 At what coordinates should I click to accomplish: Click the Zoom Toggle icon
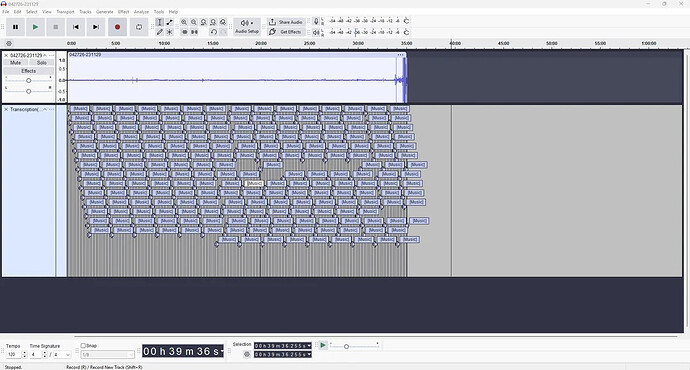click(223, 22)
